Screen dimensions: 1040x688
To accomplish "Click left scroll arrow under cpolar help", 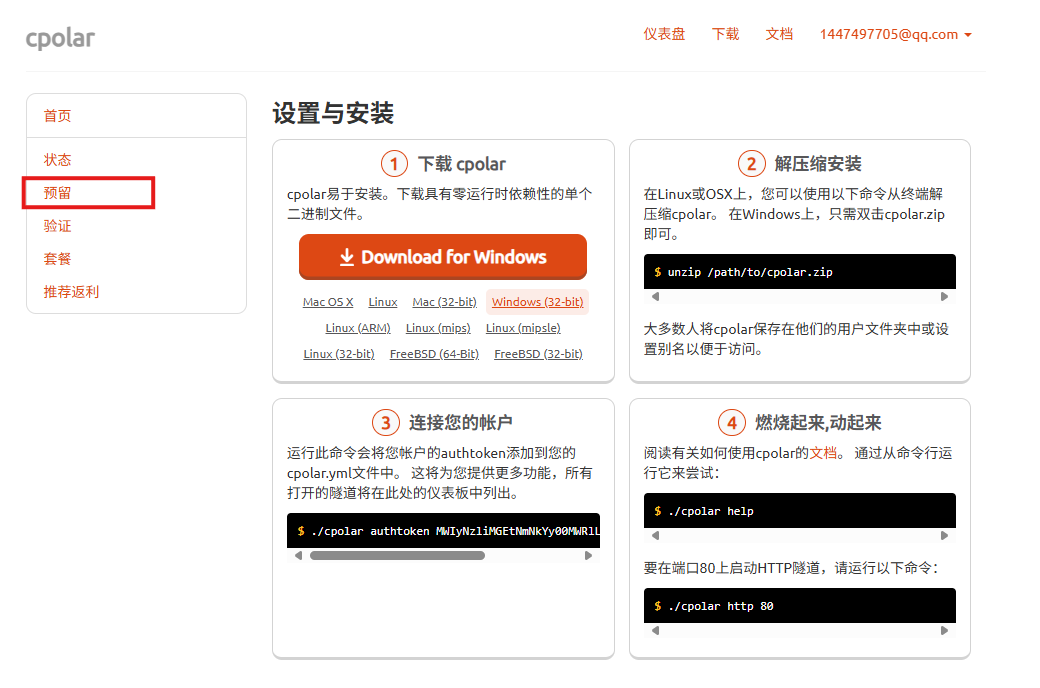I will click(655, 535).
